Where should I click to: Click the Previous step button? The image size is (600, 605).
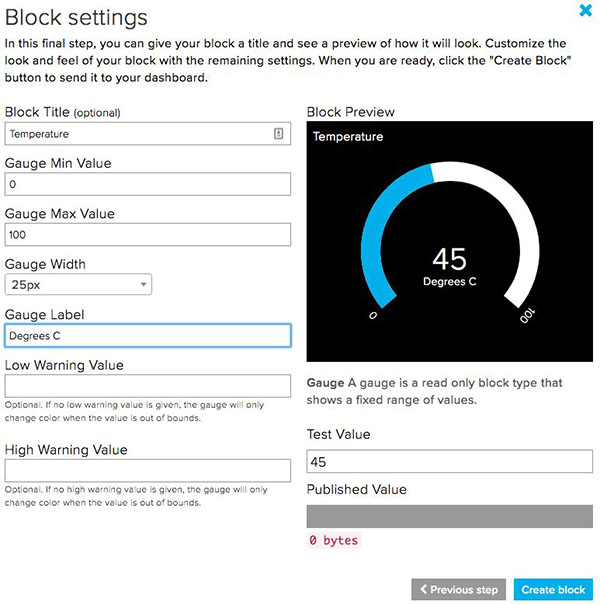click(x=459, y=590)
